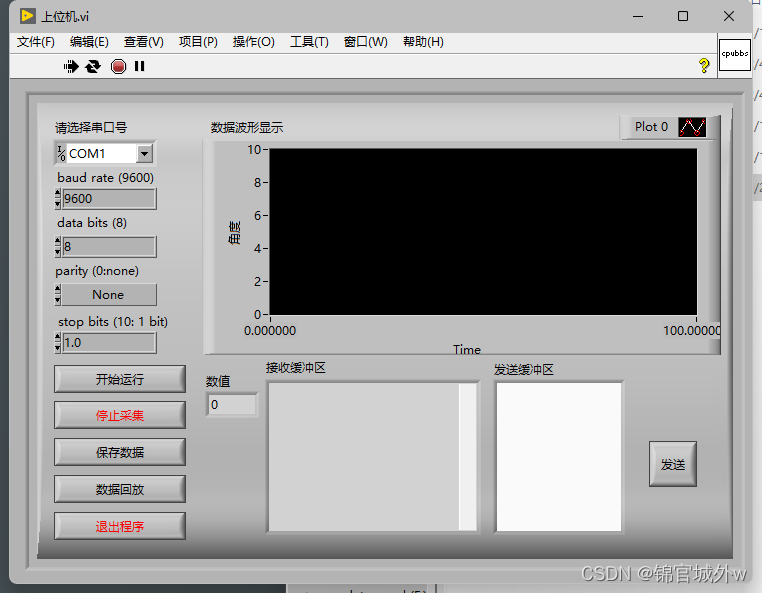Click the Run Continuously icon
The height and width of the screenshot is (593, 762).
point(93,66)
